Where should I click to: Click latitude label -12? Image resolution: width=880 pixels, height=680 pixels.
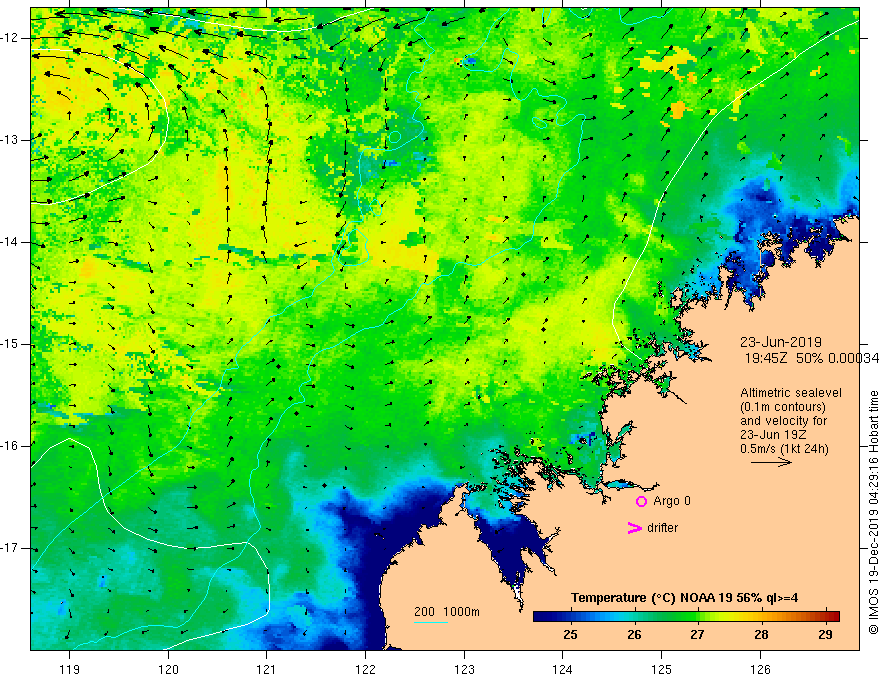pyautogui.click(x=10, y=38)
